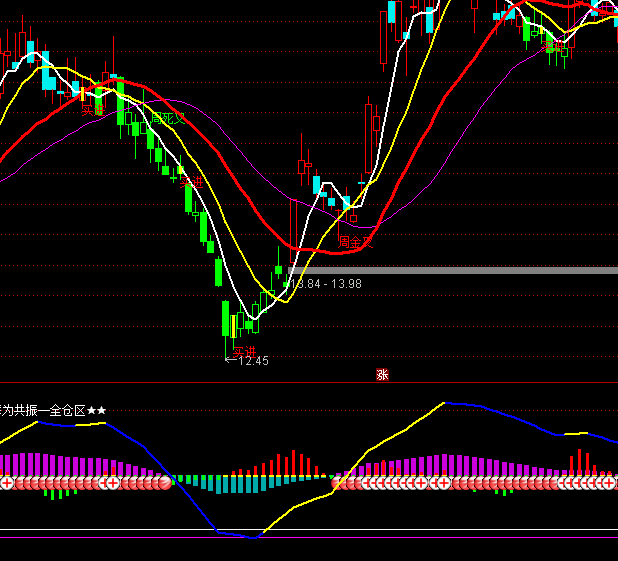This screenshot has height=561, width=618.
Task: Click the 12.45 low price label
Action: (x=252, y=361)
